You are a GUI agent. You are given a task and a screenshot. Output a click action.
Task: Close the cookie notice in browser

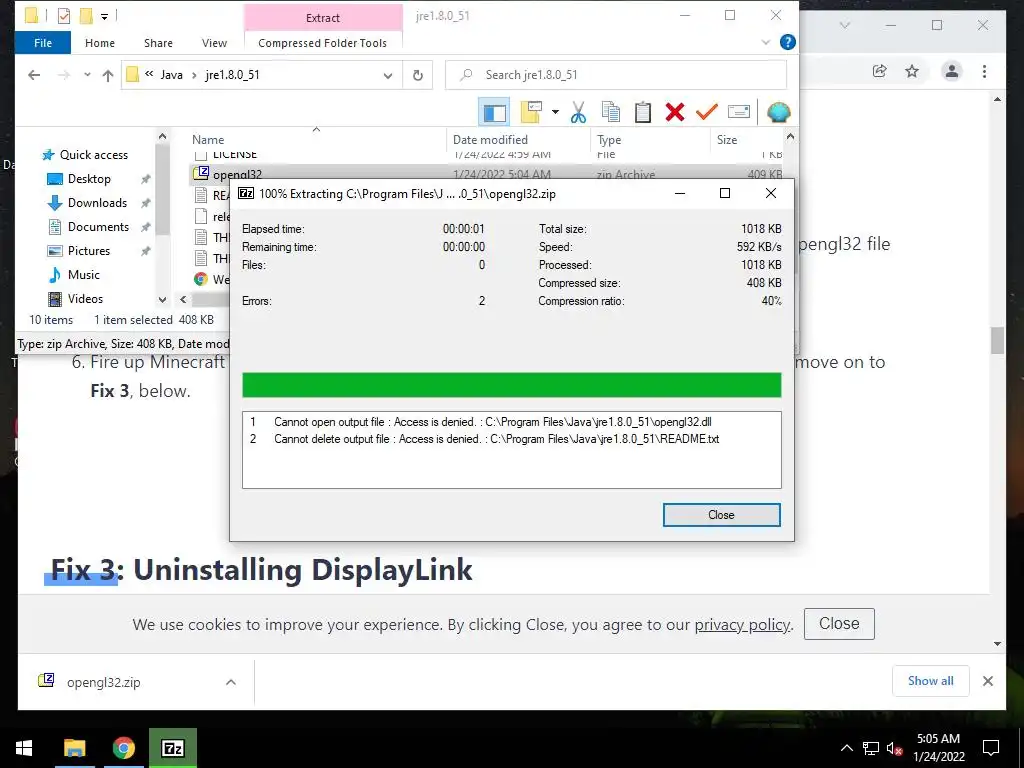tap(839, 624)
